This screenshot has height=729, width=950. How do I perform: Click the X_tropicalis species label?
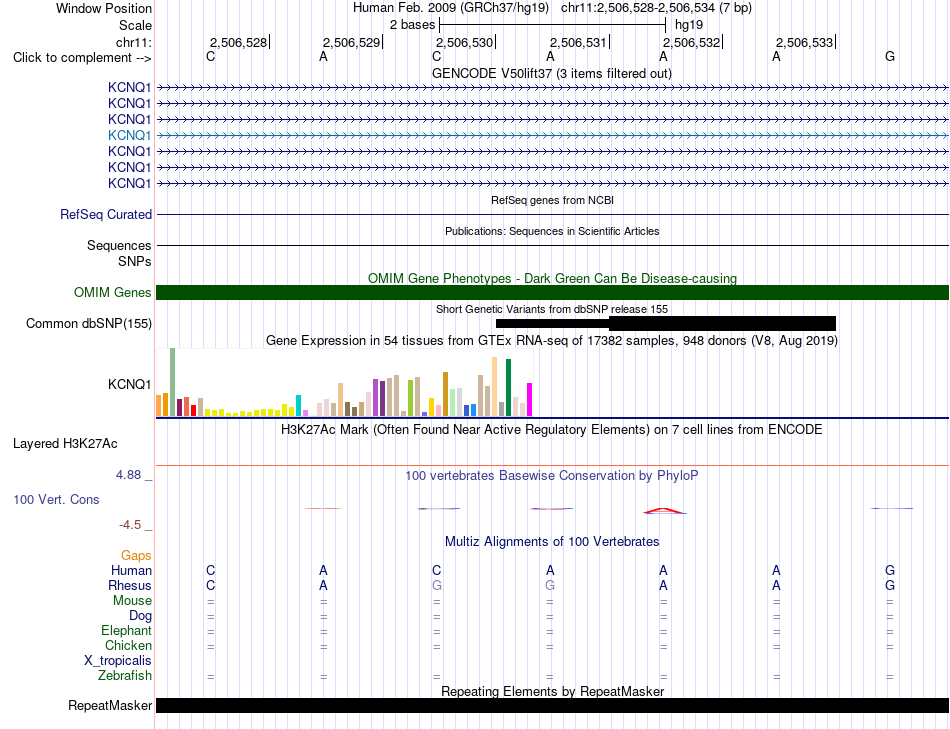point(118,661)
